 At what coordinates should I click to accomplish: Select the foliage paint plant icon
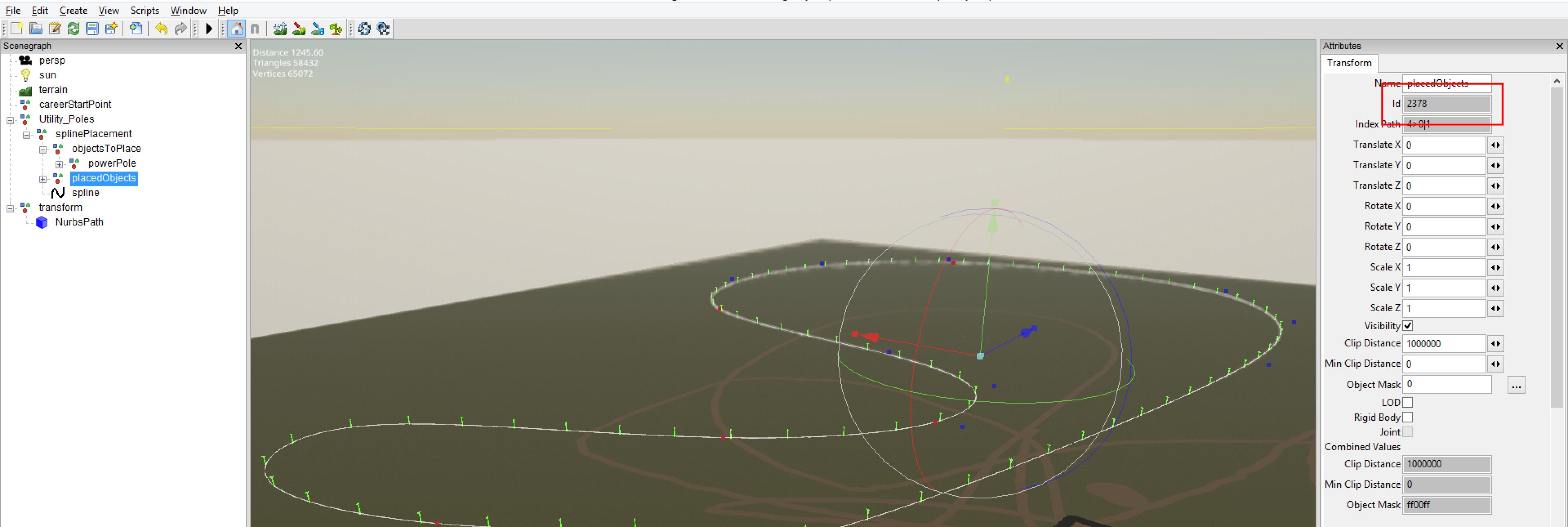tap(336, 29)
